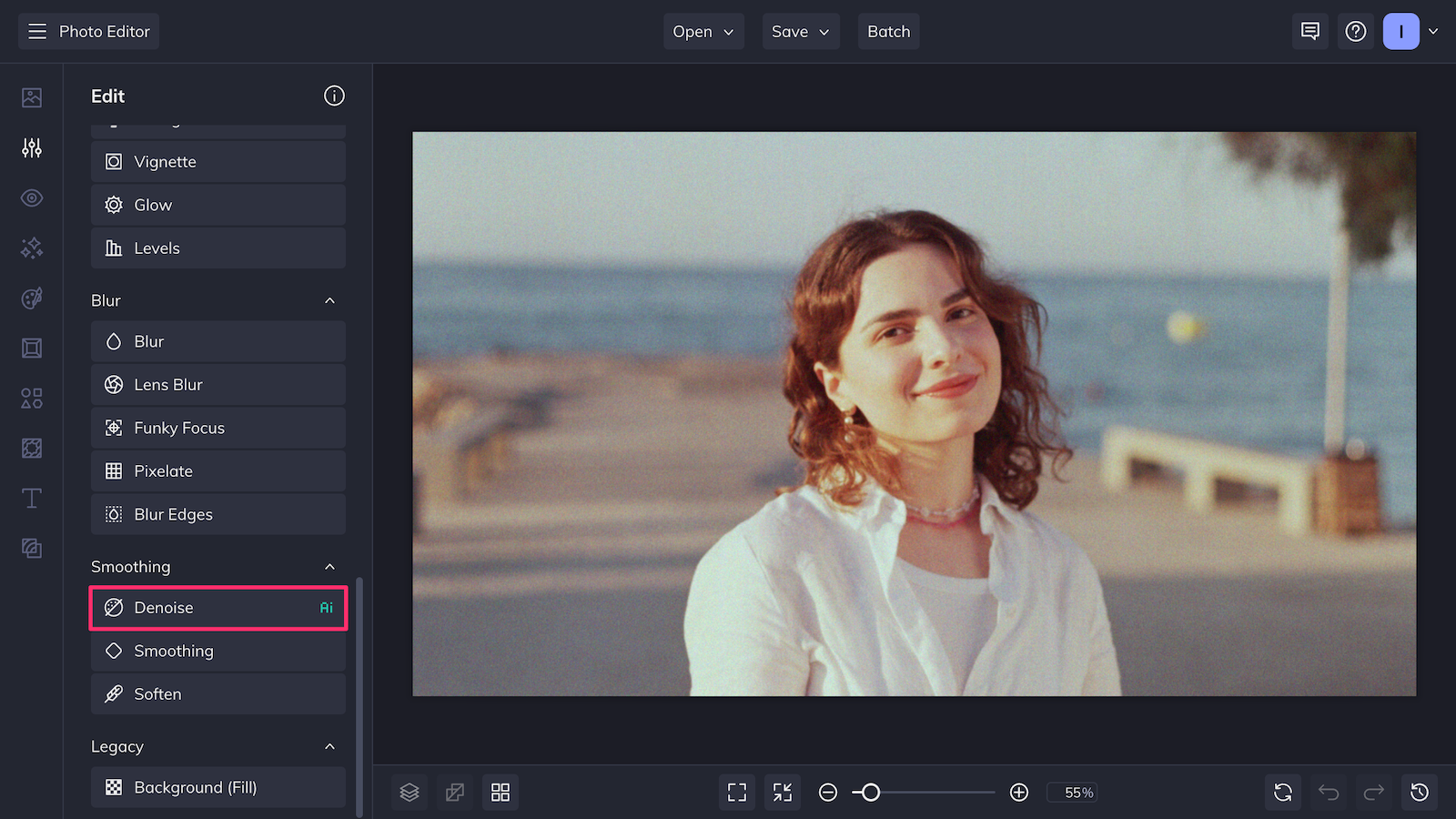1456x819 pixels.
Task: Open the hamburger menu next to Photo Editor
Action: (37, 31)
